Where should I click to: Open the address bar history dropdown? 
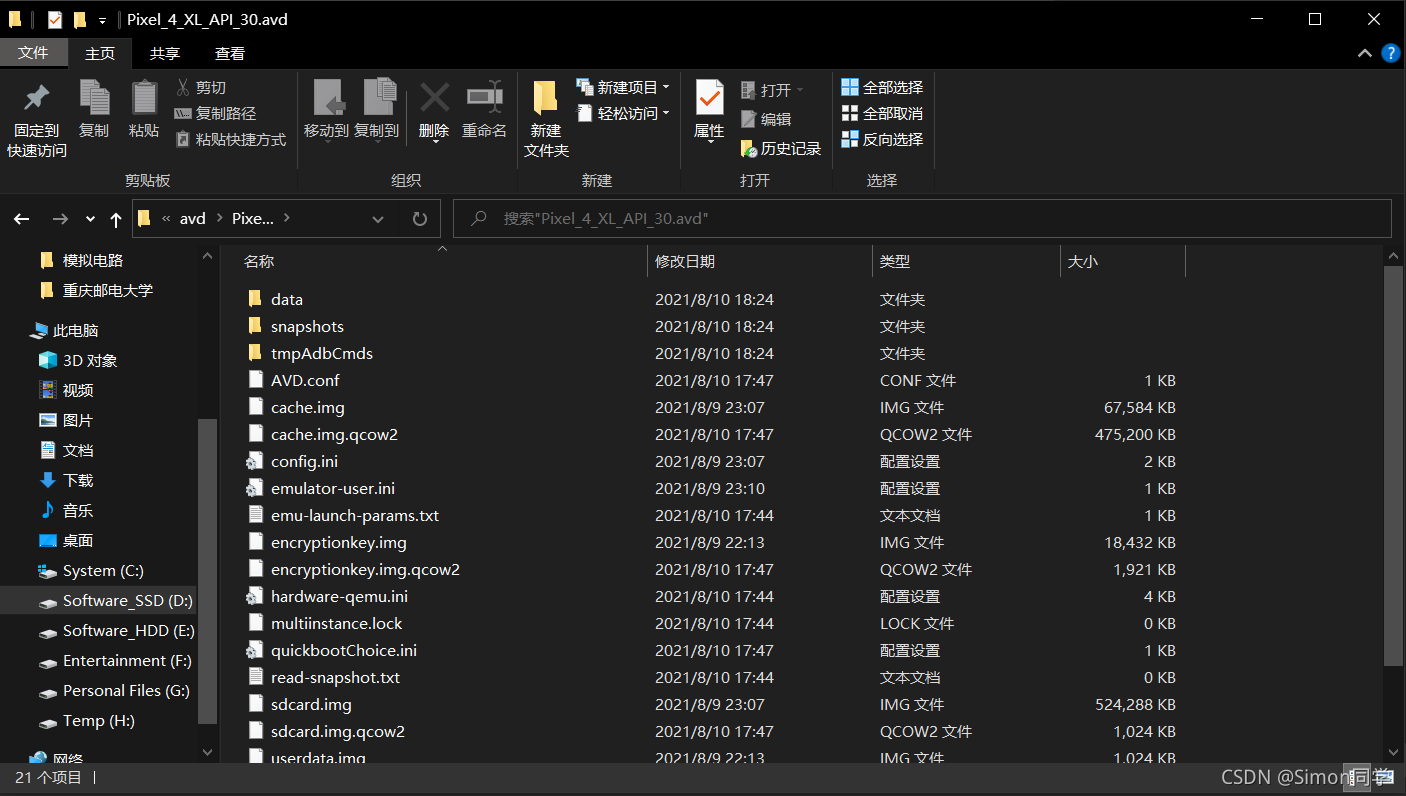pyautogui.click(x=378, y=219)
